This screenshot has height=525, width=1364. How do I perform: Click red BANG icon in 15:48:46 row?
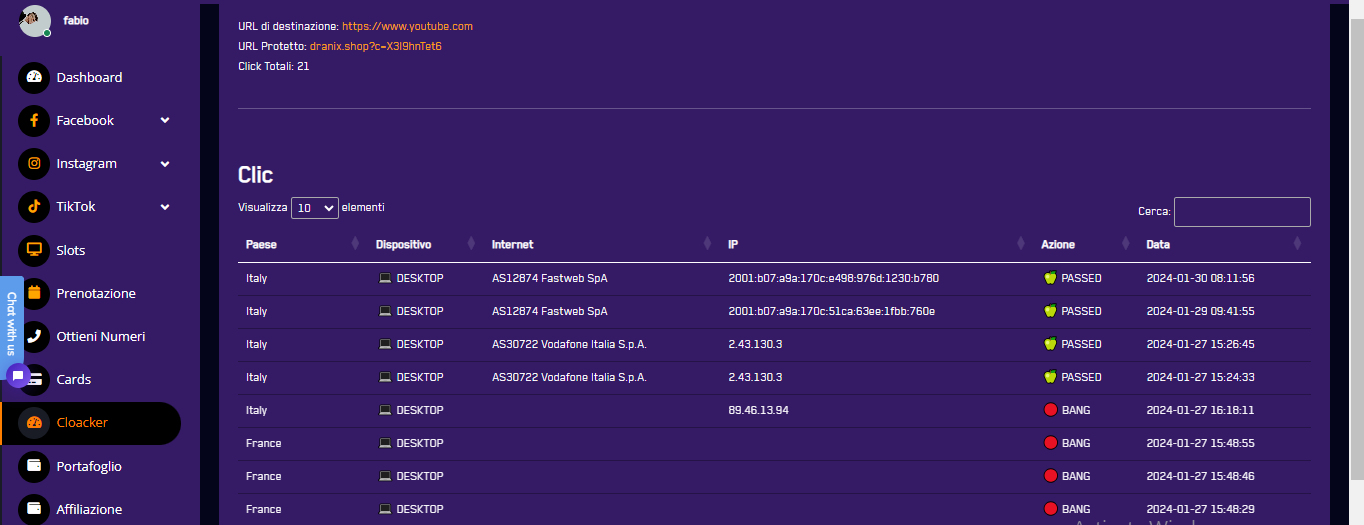click(1050, 476)
